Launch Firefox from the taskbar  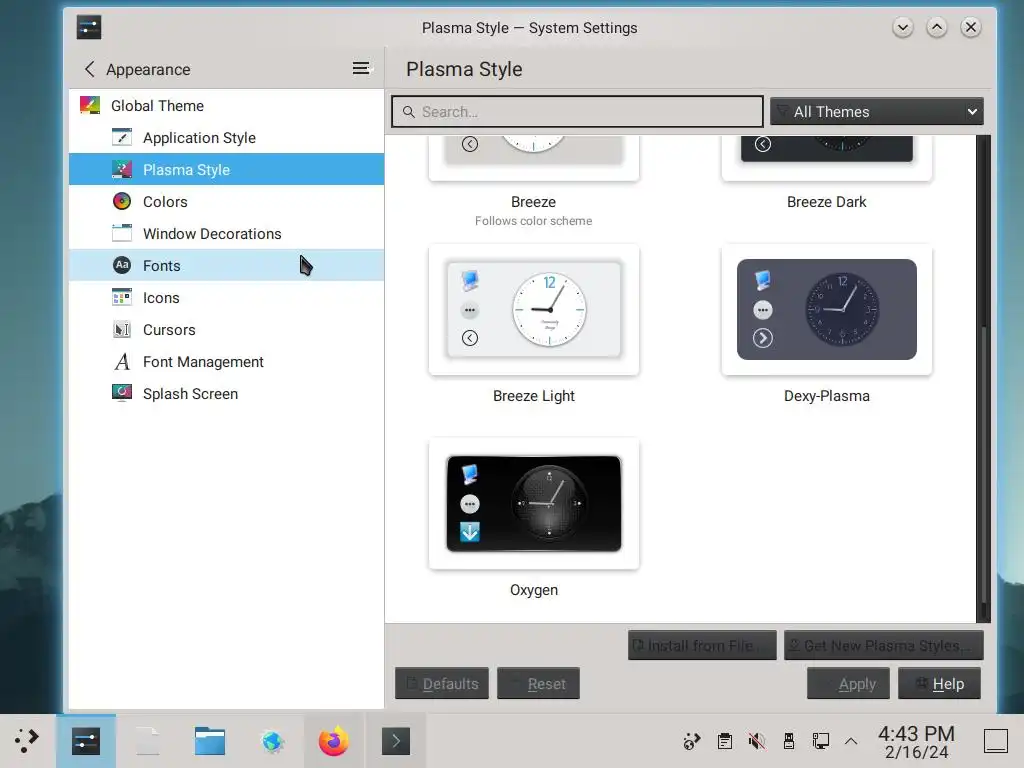pos(334,741)
